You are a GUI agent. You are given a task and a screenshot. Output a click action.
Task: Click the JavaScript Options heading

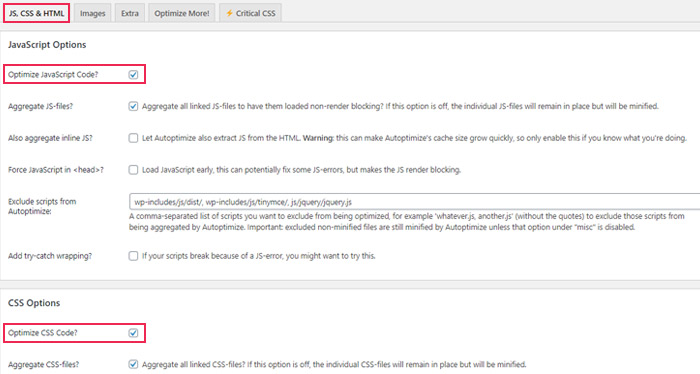[47, 45]
